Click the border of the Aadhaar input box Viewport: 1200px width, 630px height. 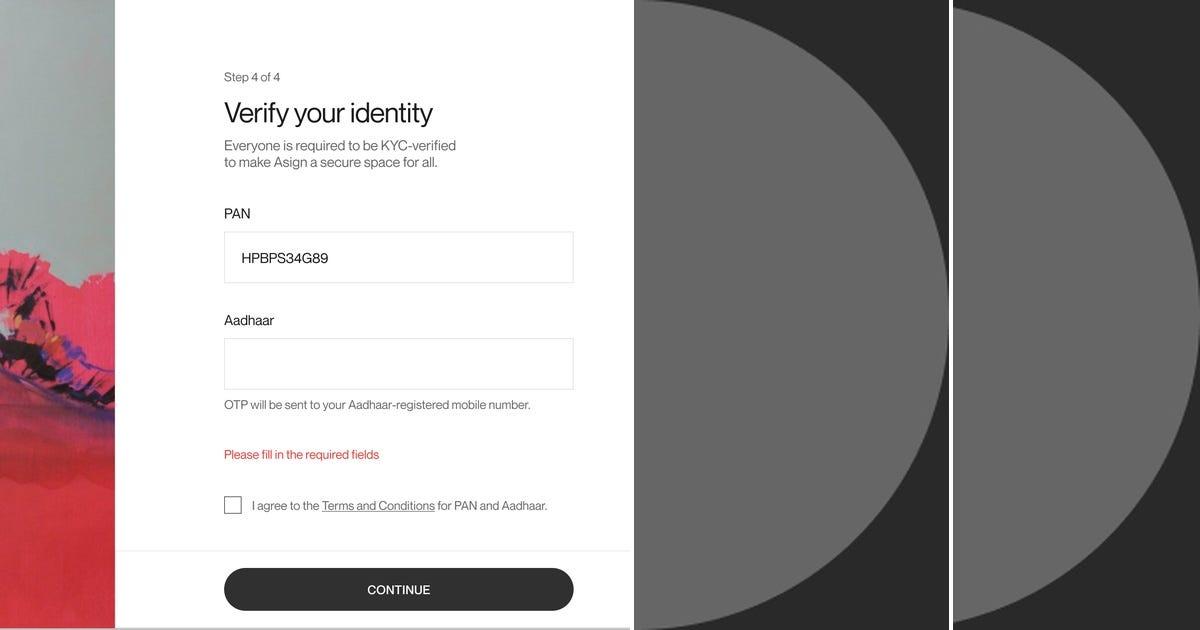coord(398,340)
